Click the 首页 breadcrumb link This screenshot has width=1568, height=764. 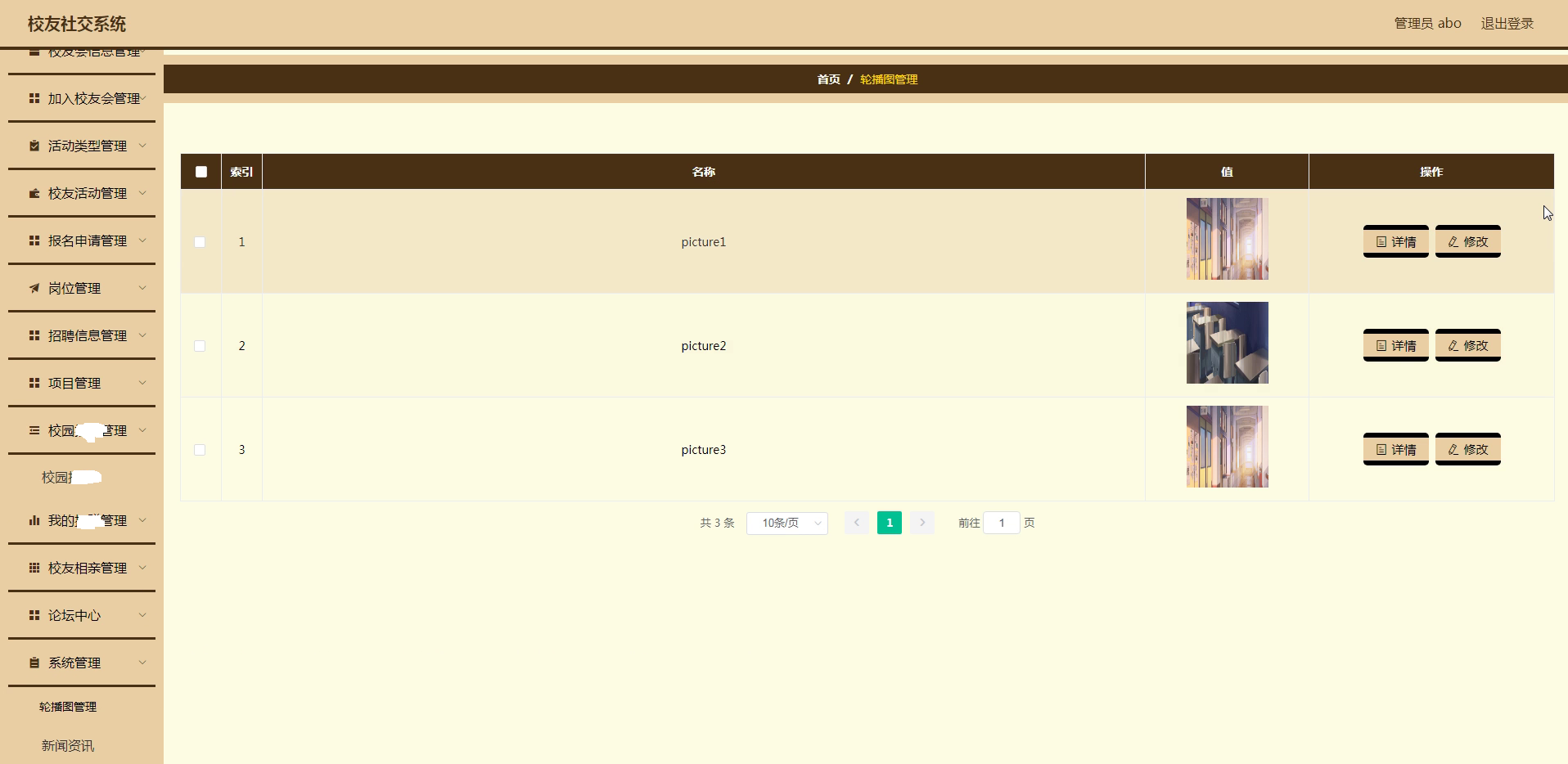click(828, 79)
